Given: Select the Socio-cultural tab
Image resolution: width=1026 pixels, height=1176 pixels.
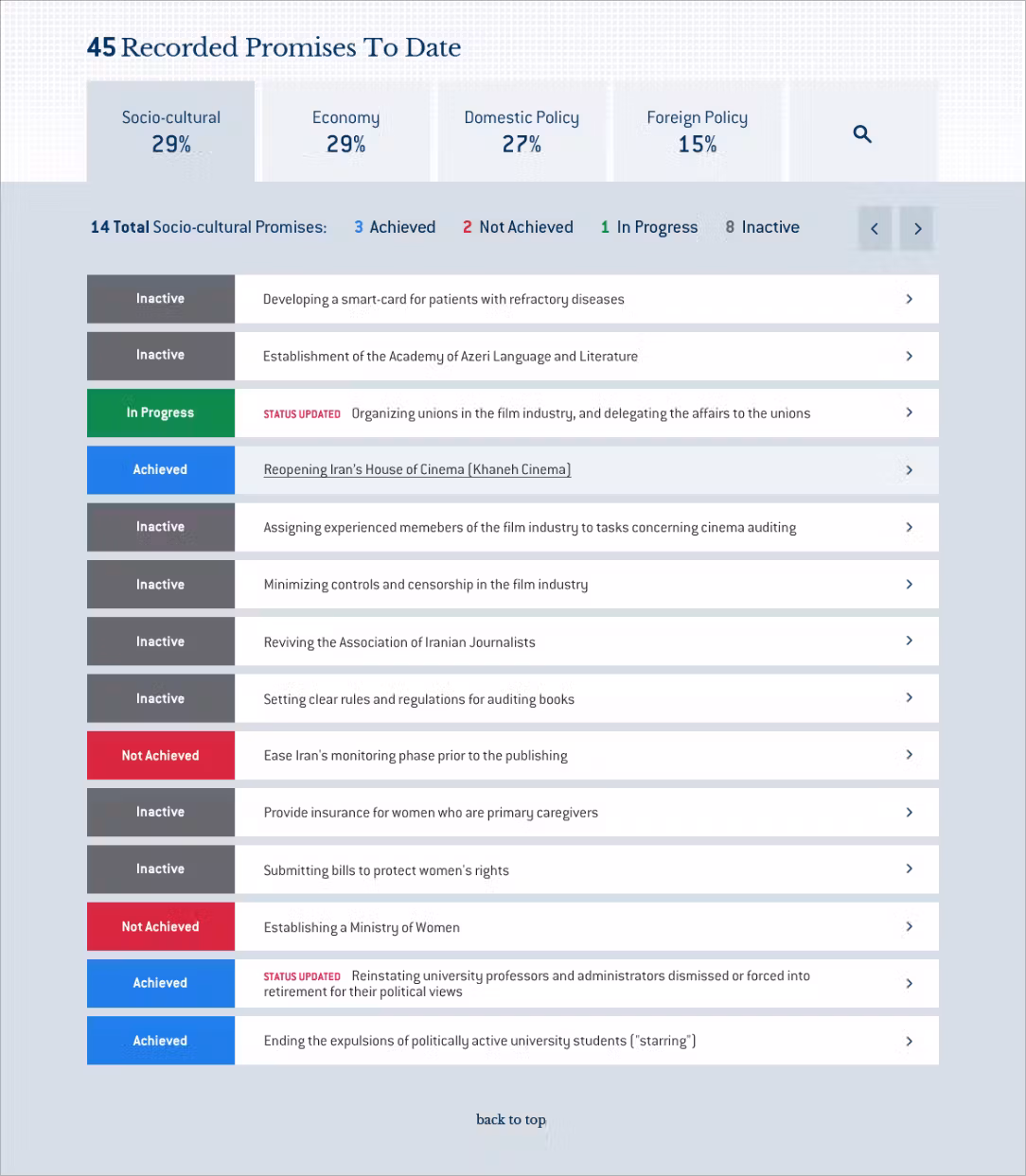Looking at the screenshot, I should (x=171, y=131).
